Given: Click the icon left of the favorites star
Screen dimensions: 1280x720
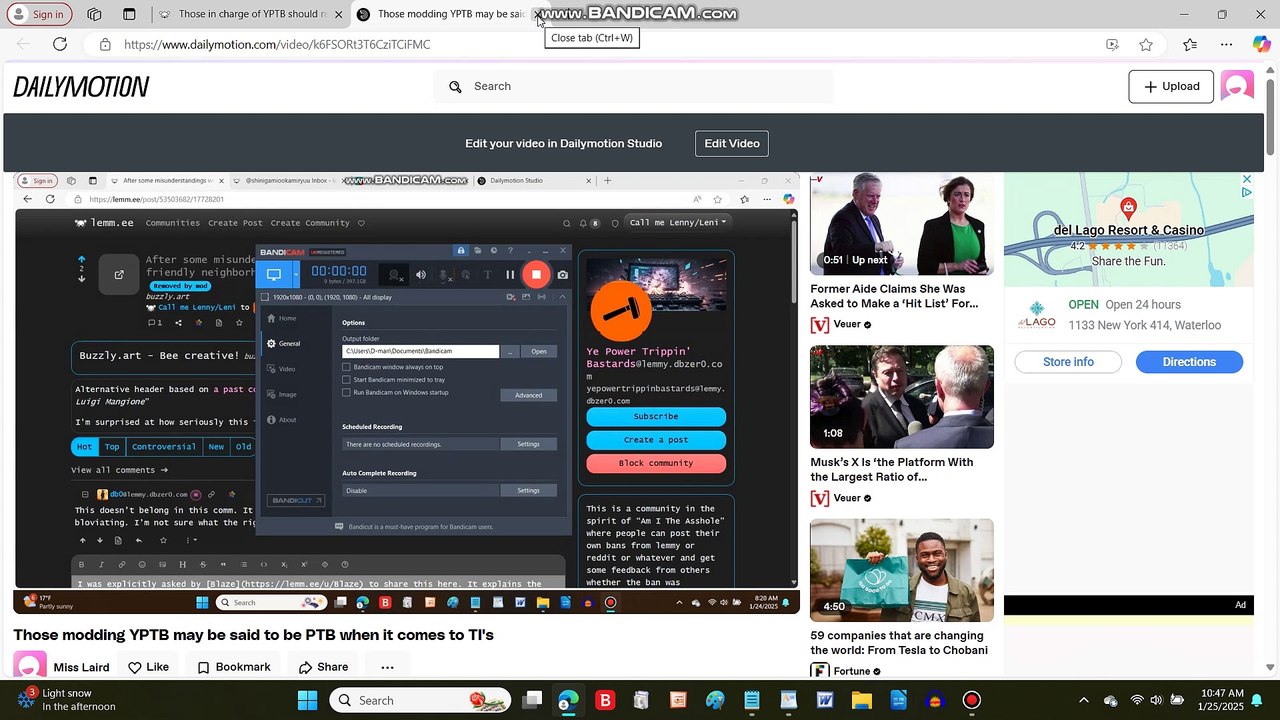Looking at the screenshot, I should coord(1112,44).
